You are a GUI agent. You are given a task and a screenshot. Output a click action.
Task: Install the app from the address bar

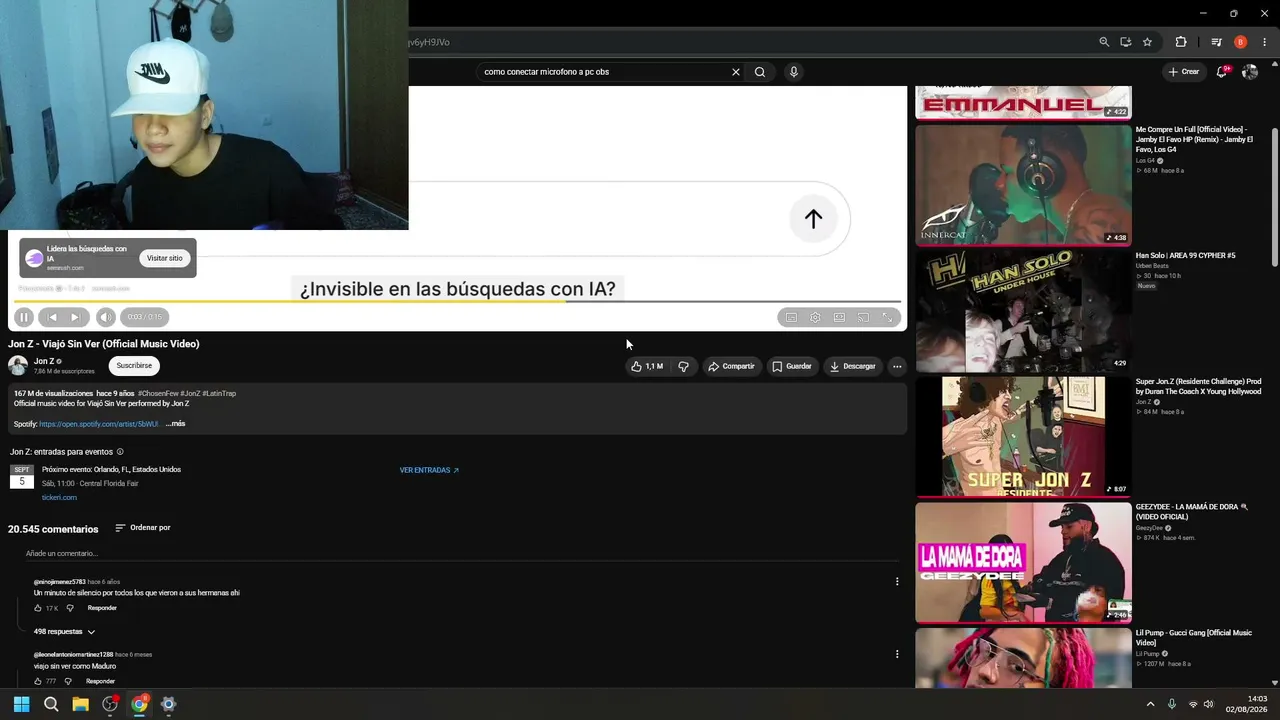[1126, 42]
